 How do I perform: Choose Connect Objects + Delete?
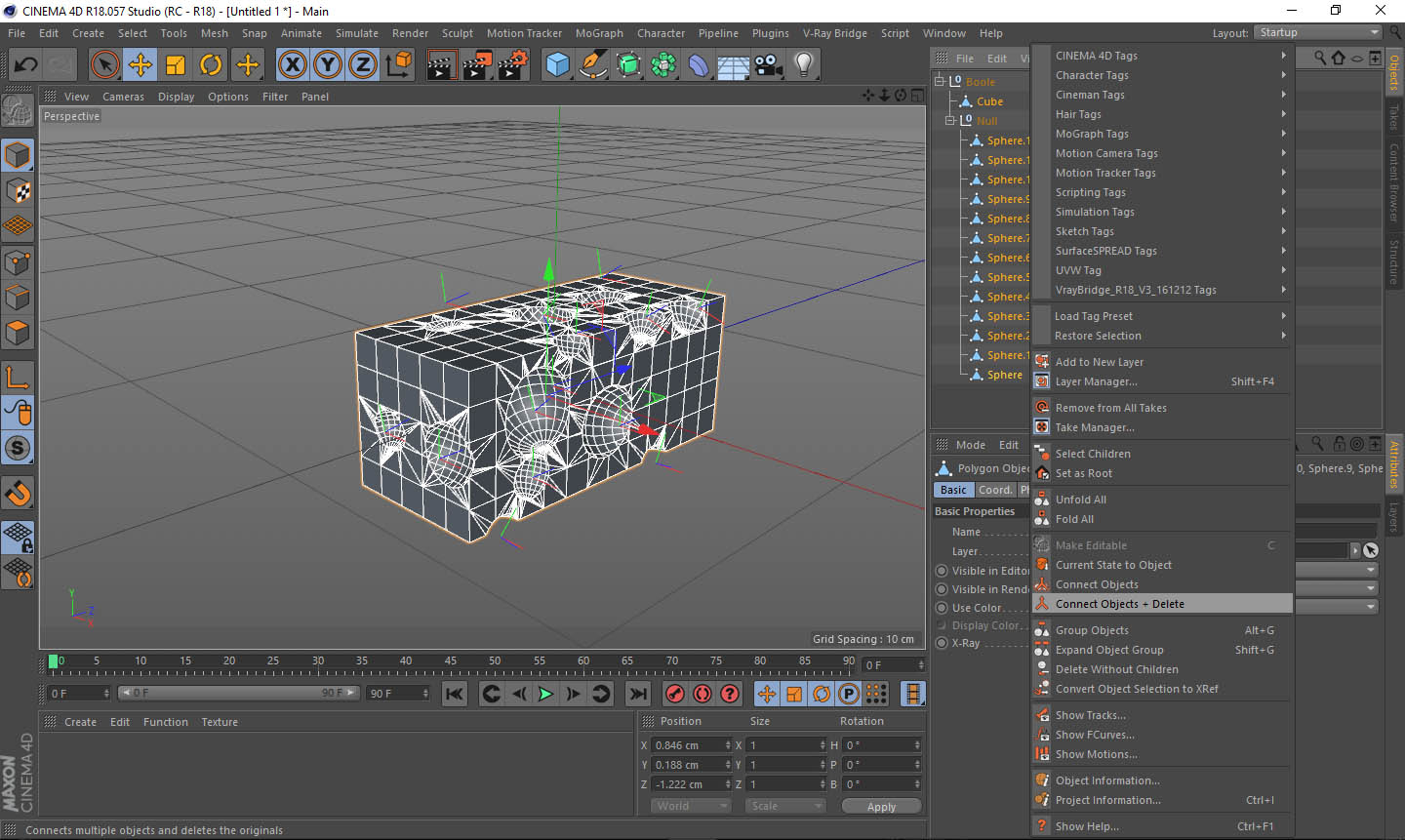pos(1119,604)
